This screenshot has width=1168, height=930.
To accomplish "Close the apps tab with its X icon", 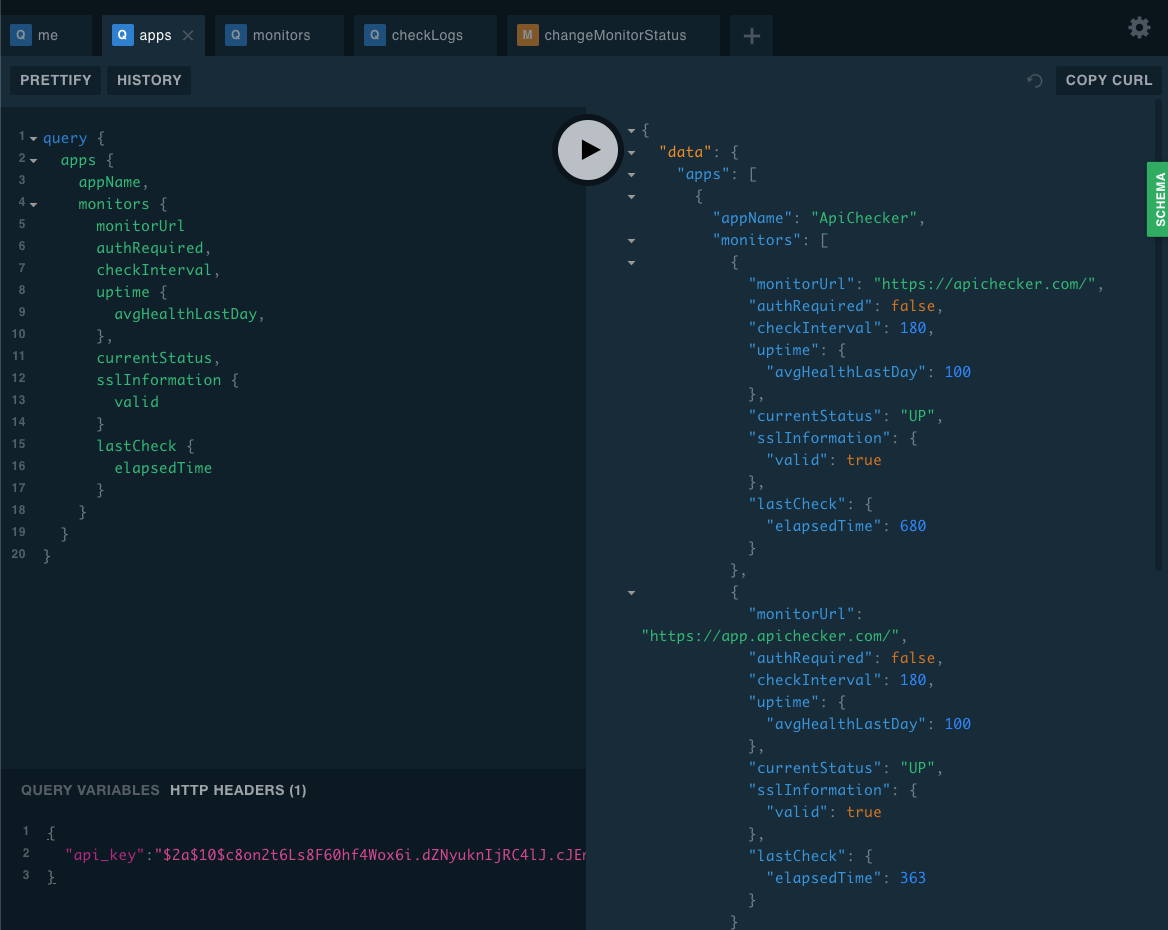I will point(188,36).
